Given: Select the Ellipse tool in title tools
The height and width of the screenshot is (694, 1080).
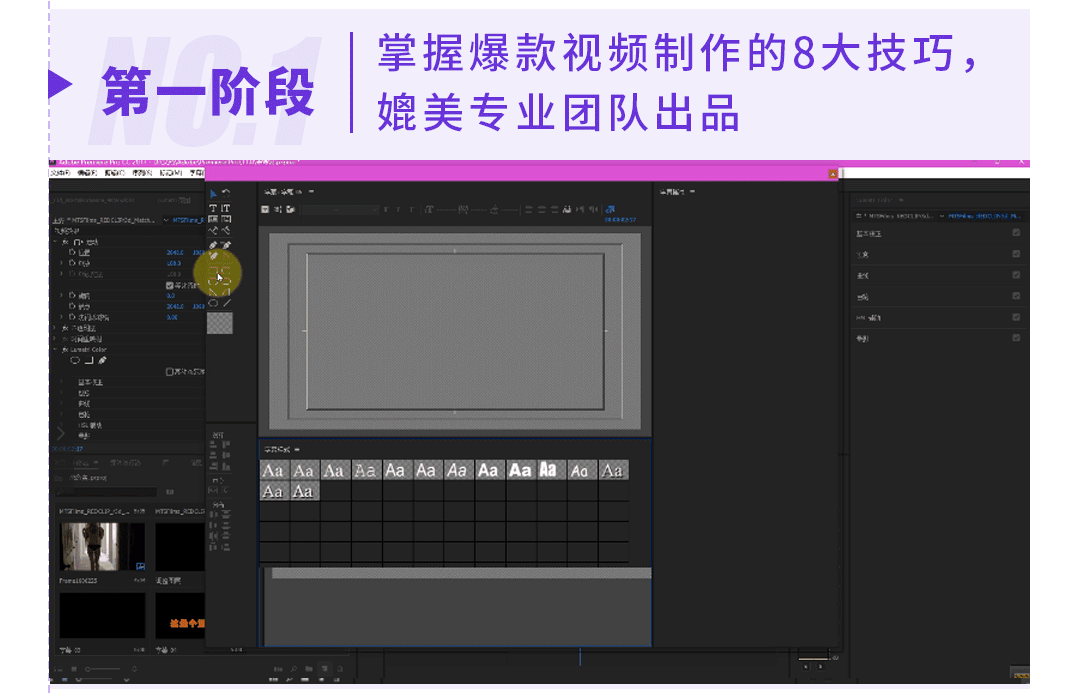Looking at the screenshot, I should [213, 303].
